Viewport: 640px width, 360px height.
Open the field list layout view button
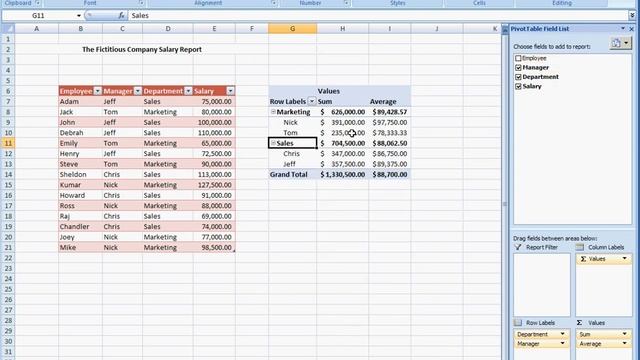click(620, 42)
